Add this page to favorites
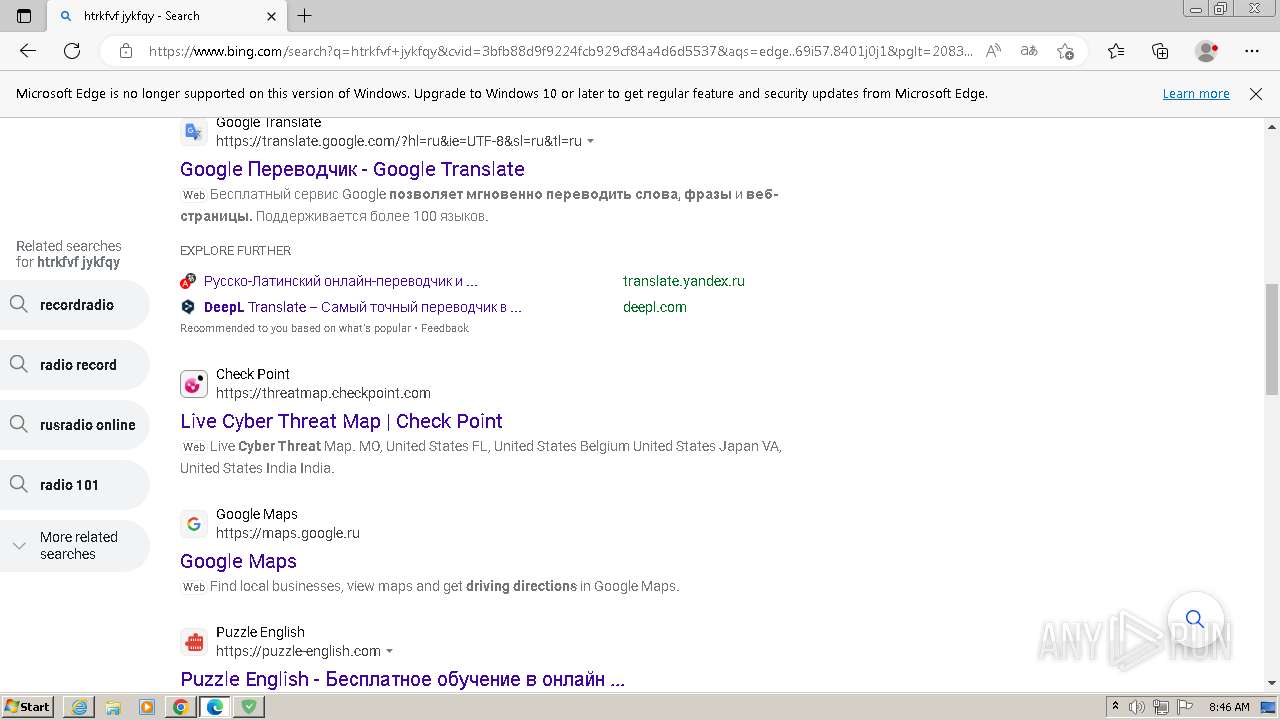Image resolution: width=1280 pixels, height=720 pixels. [1065, 51]
